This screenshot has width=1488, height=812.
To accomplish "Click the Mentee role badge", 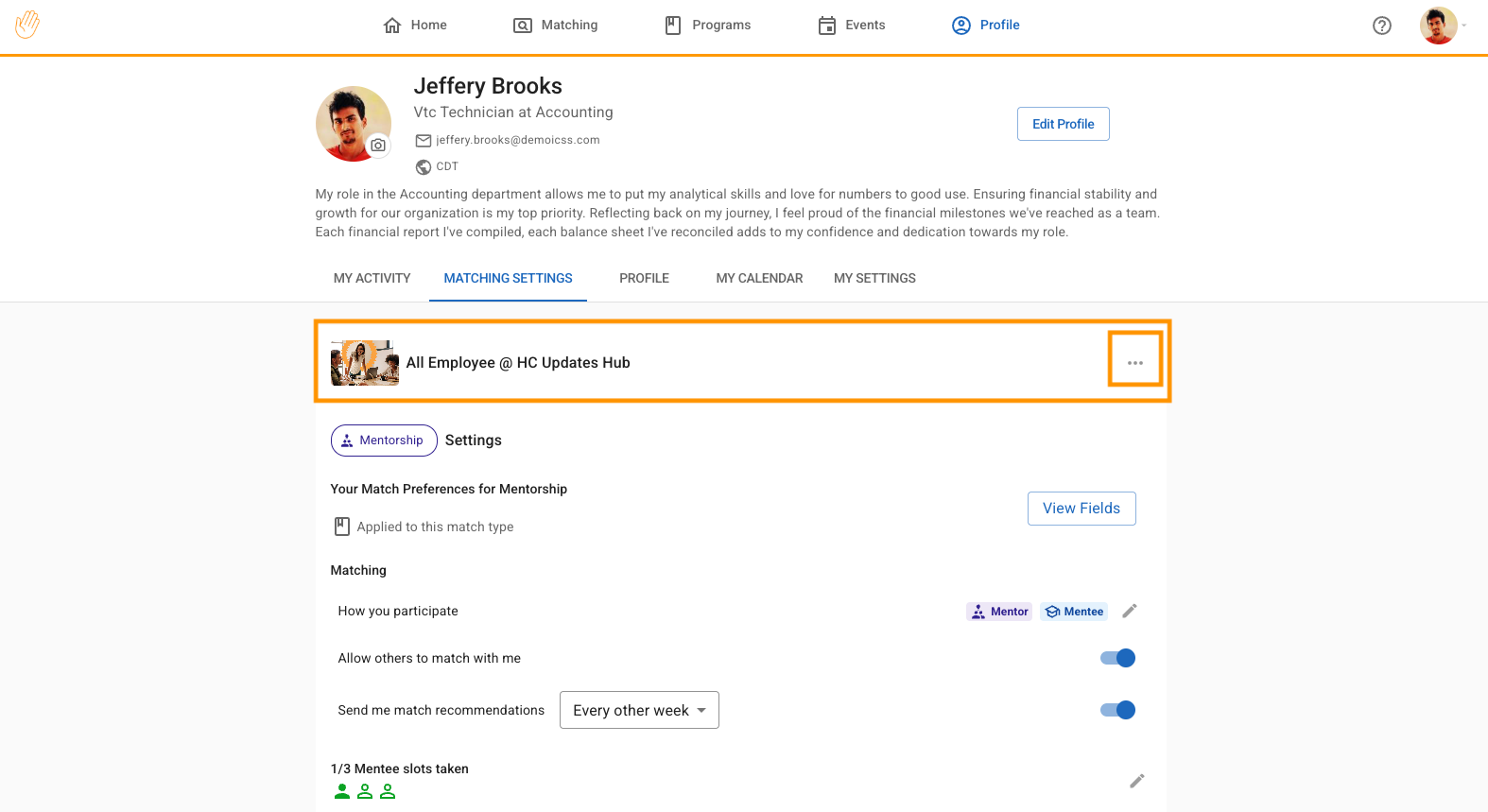I will pyautogui.click(x=1074, y=612).
